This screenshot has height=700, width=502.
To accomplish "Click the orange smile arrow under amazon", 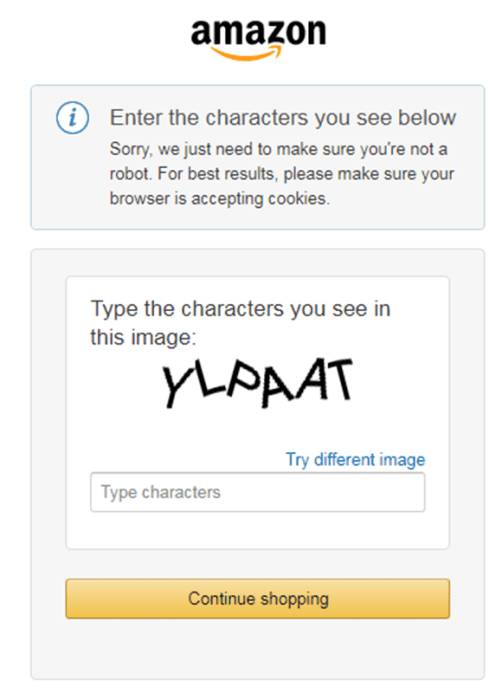I will click(x=246, y=53).
